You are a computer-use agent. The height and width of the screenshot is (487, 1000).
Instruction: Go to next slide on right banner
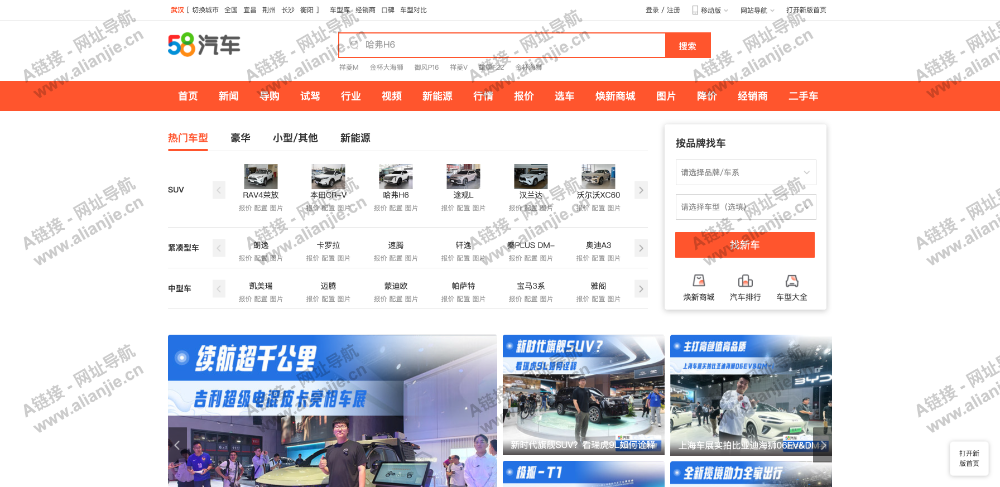[823, 445]
